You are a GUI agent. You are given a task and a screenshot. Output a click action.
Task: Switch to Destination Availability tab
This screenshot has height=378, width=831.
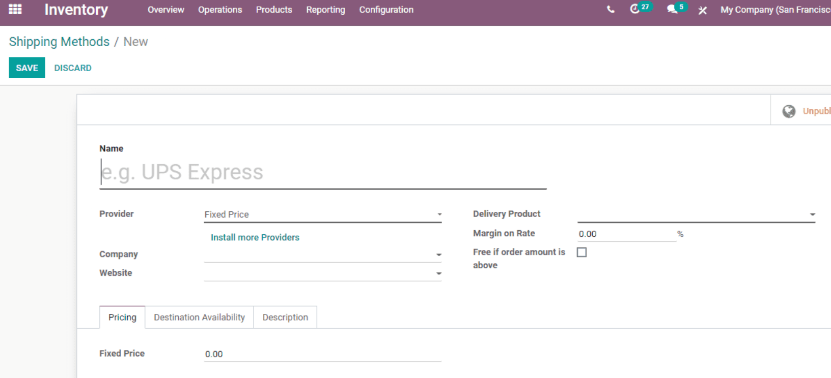pos(199,317)
